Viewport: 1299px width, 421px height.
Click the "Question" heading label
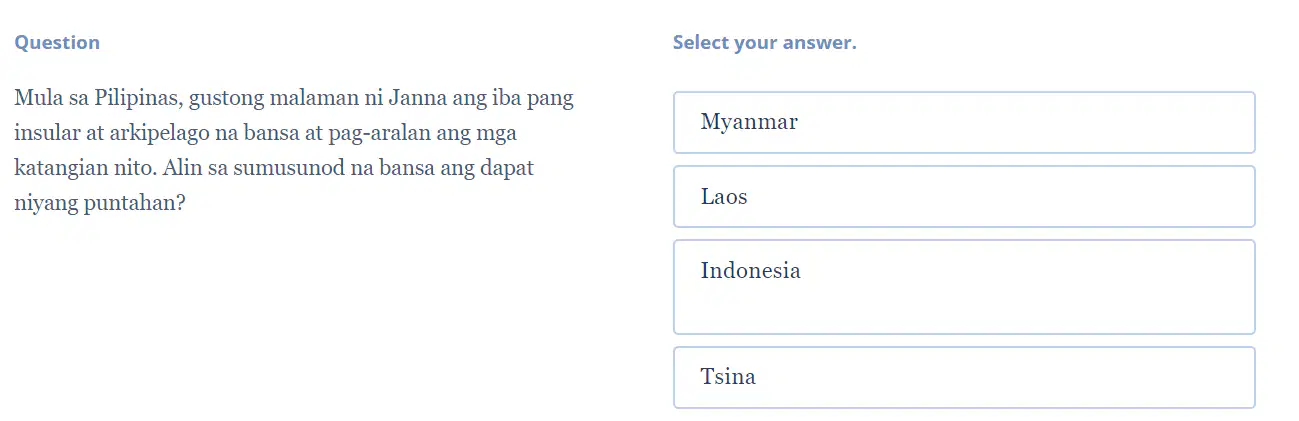[x=57, y=42]
